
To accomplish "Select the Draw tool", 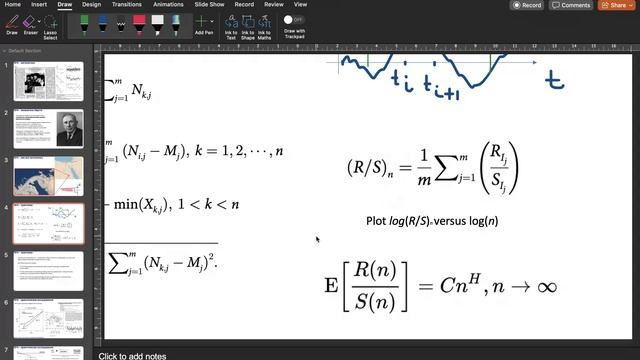I will (x=12, y=25).
